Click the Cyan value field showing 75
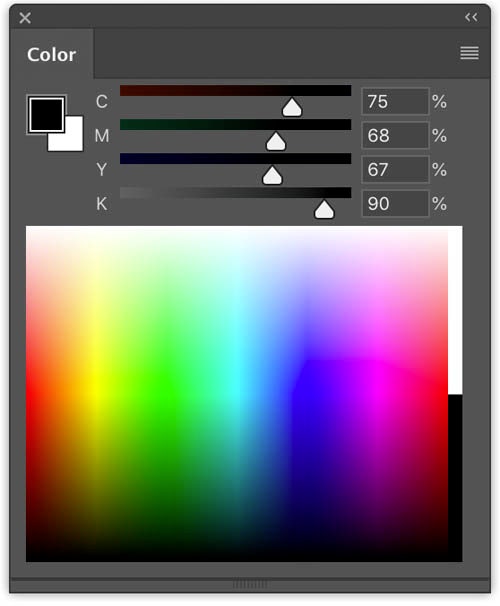500x606 pixels. (x=395, y=102)
